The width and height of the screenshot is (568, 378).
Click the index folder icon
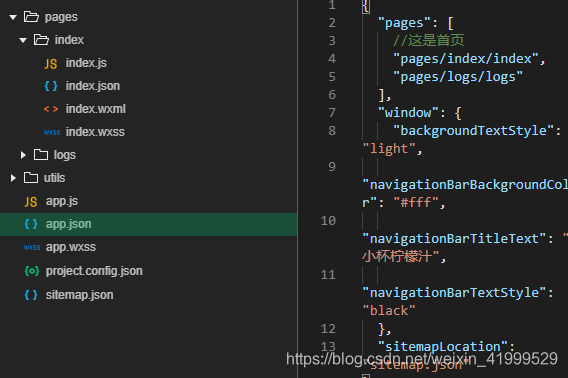pyautogui.click(x=41, y=40)
